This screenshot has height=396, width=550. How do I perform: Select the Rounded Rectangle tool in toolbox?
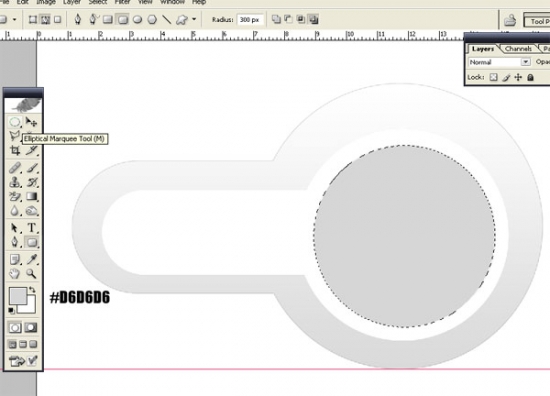coord(31,242)
